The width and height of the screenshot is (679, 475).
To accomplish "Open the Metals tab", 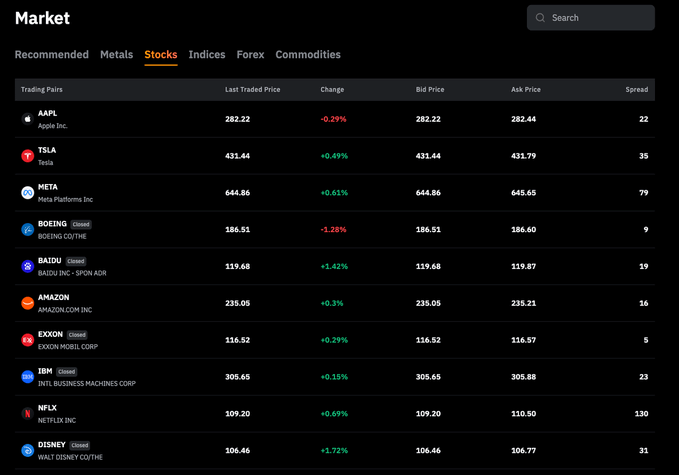I will click(116, 55).
